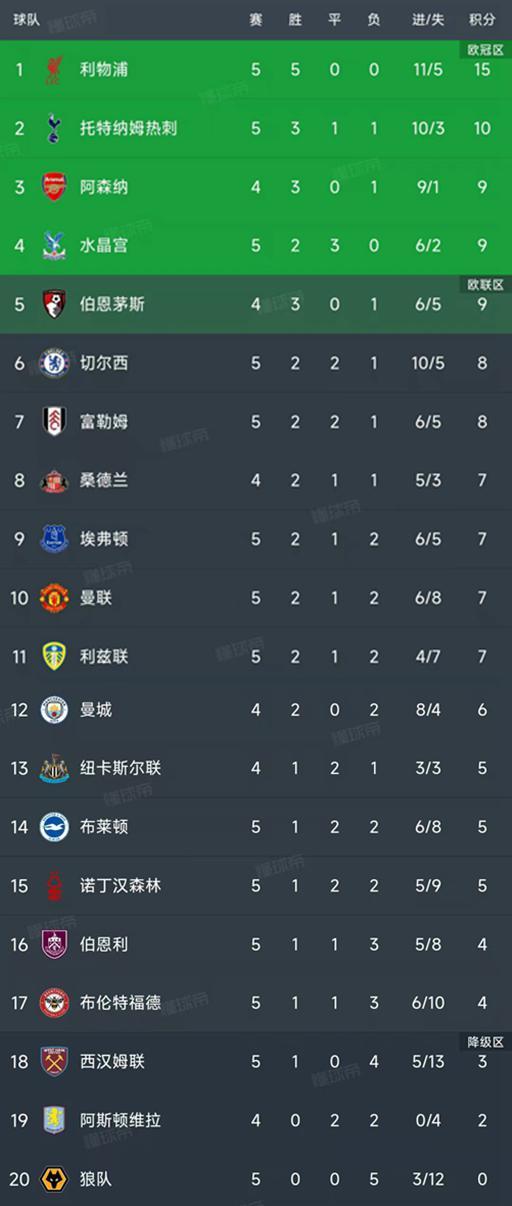Image resolution: width=512 pixels, height=1206 pixels.
Task: Click the 进/失 goals column header
Action: tap(428, 20)
